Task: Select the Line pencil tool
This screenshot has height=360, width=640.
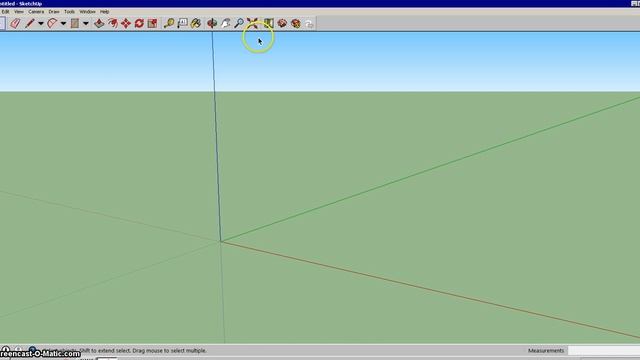Action: 29,23
